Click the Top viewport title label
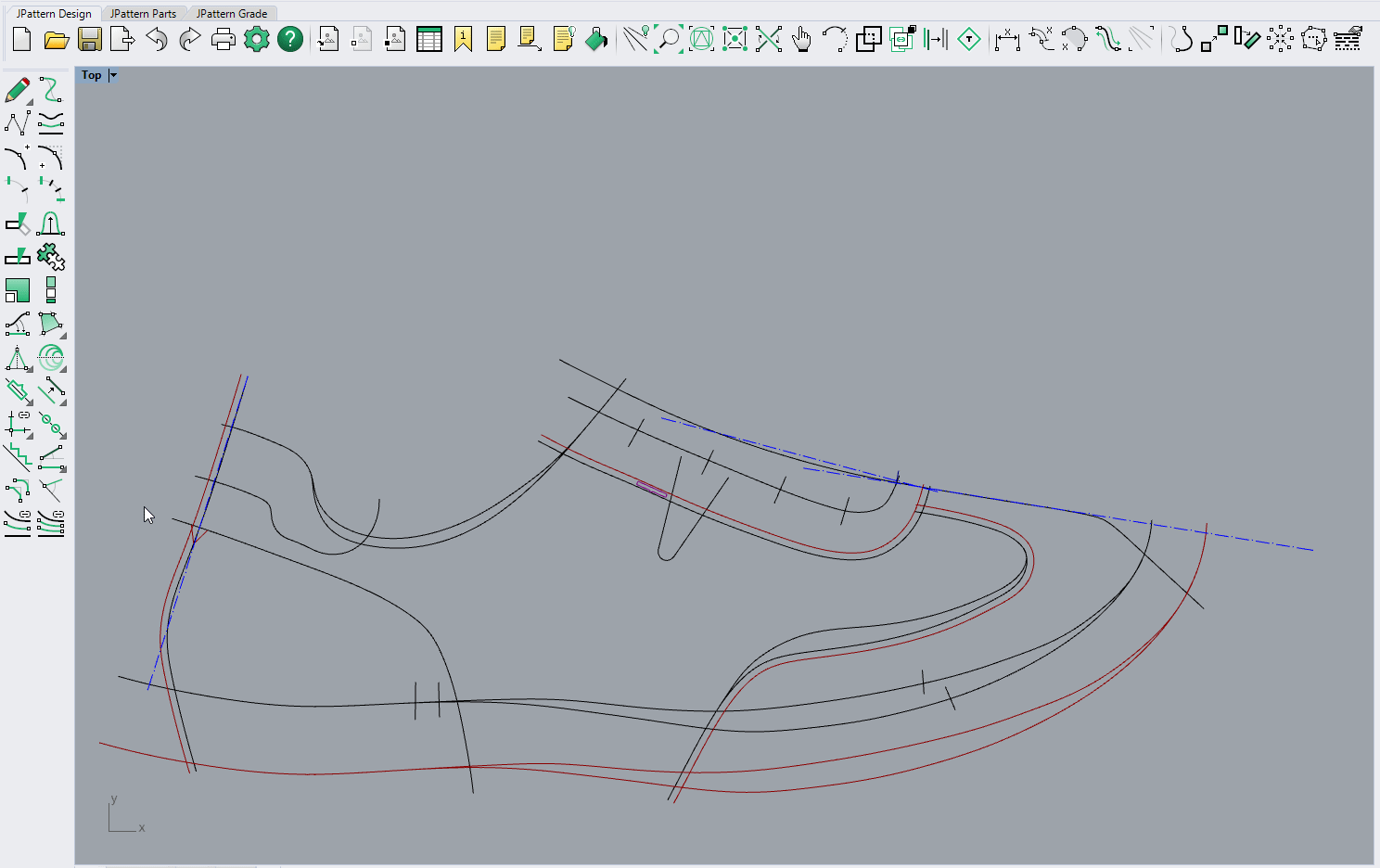Image resolution: width=1380 pixels, height=868 pixels. point(91,75)
